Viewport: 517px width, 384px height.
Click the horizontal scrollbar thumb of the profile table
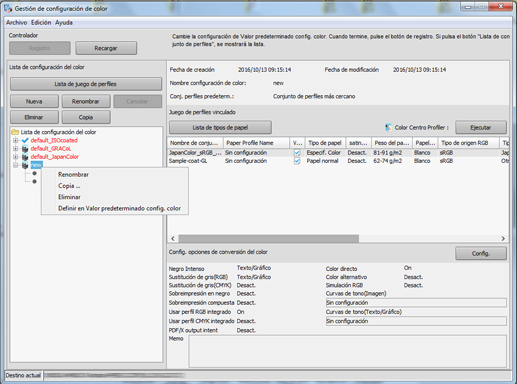(269, 239)
